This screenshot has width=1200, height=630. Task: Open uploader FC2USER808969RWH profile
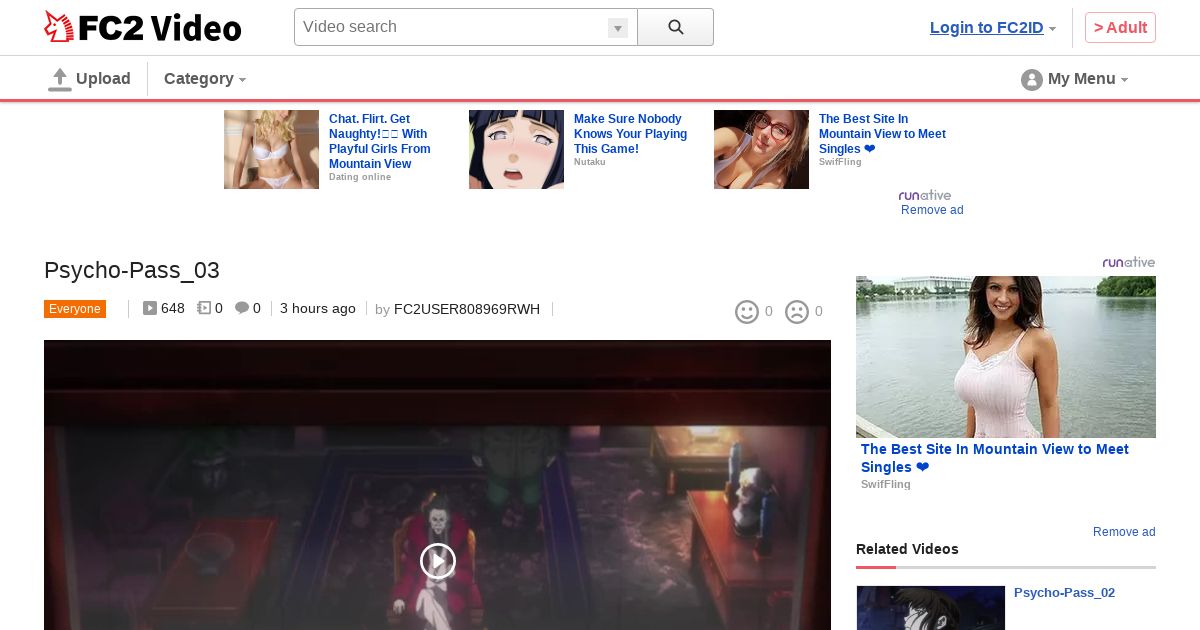click(467, 309)
